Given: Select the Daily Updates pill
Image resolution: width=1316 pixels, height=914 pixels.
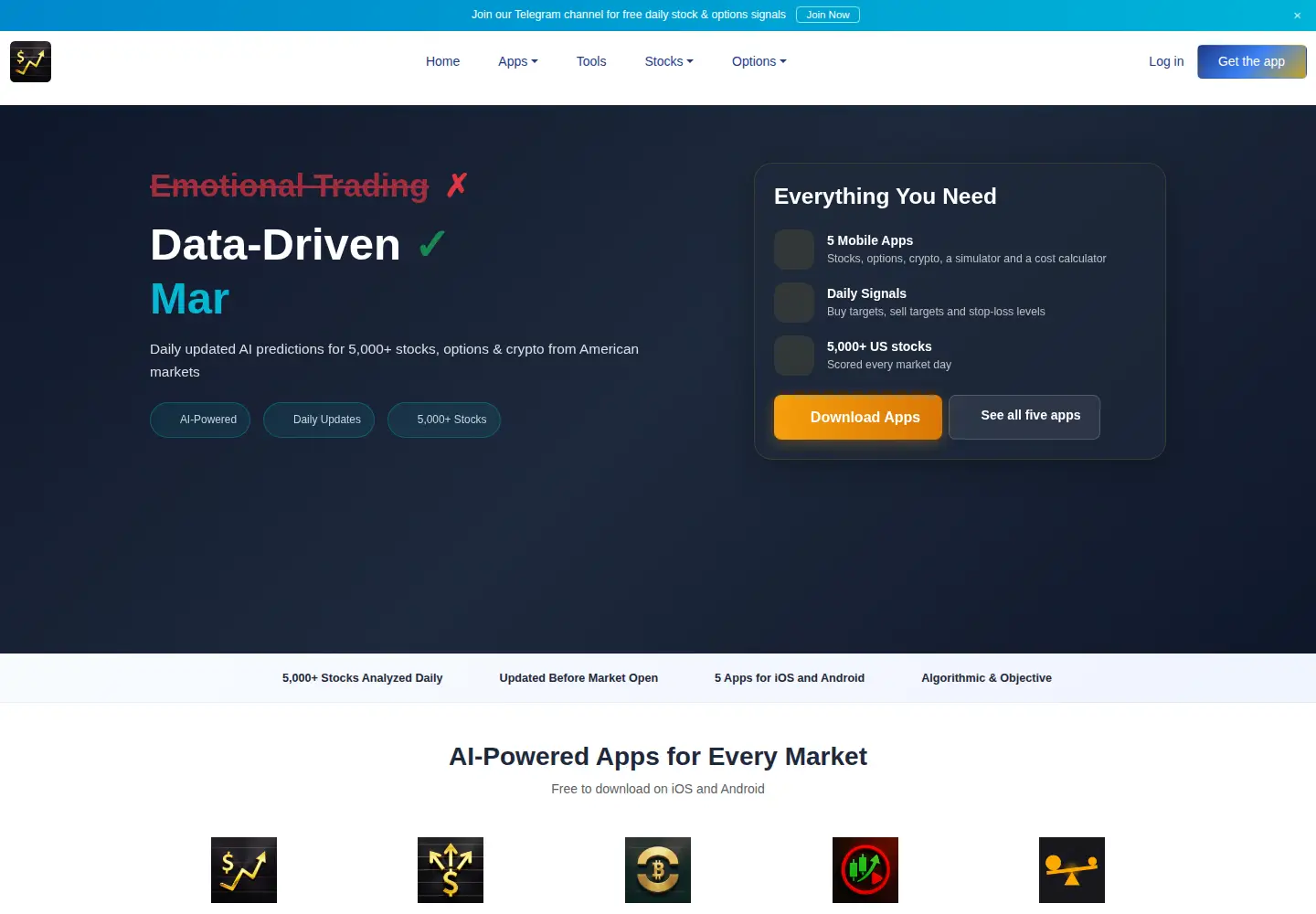Looking at the screenshot, I should [319, 420].
